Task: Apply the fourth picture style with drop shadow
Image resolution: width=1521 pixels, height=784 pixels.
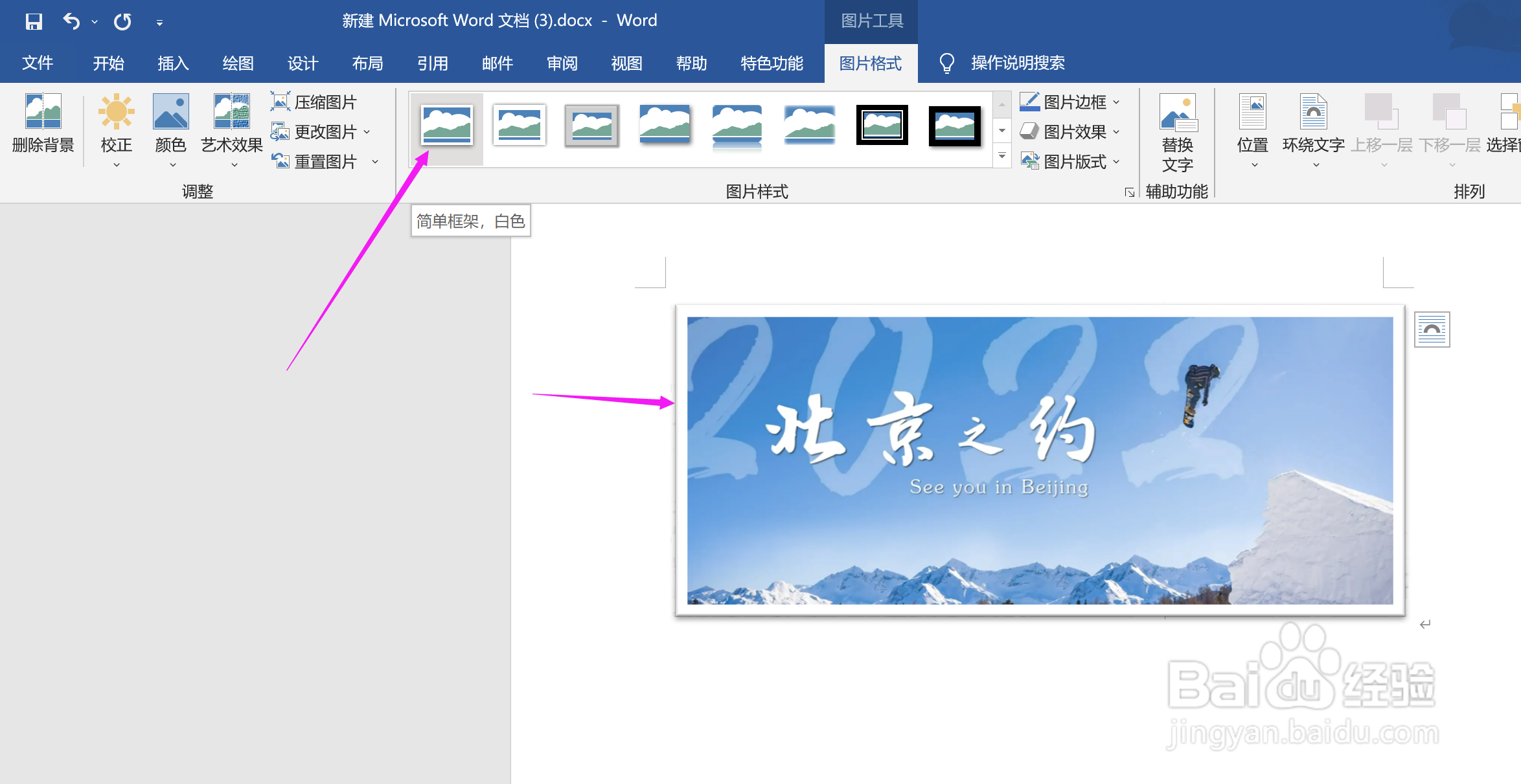Action: [x=665, y=125]
